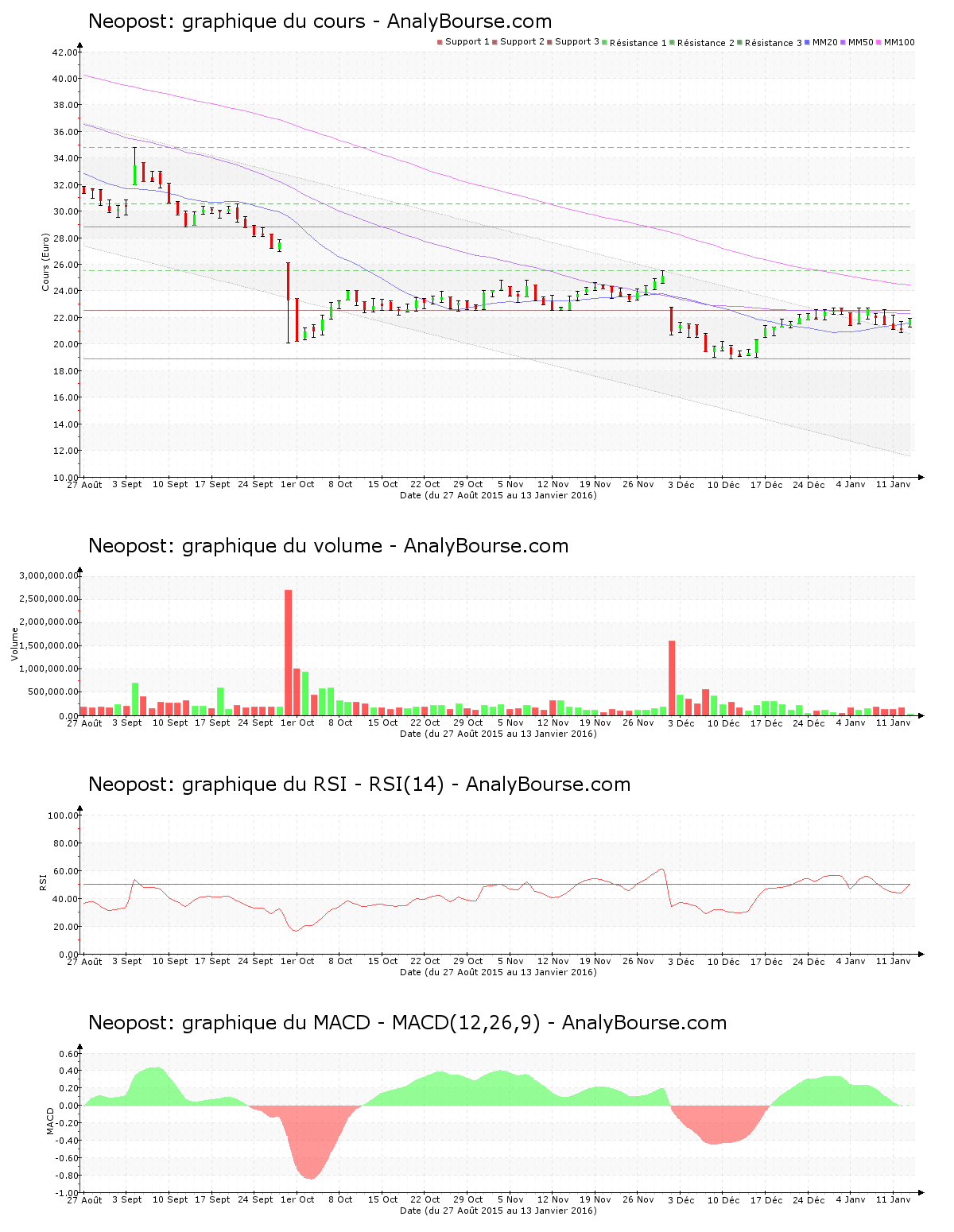954x1232 pixels.
Task: Click the 10.00 price axis label
Action: pyautogui.click(x=65, y=478)
